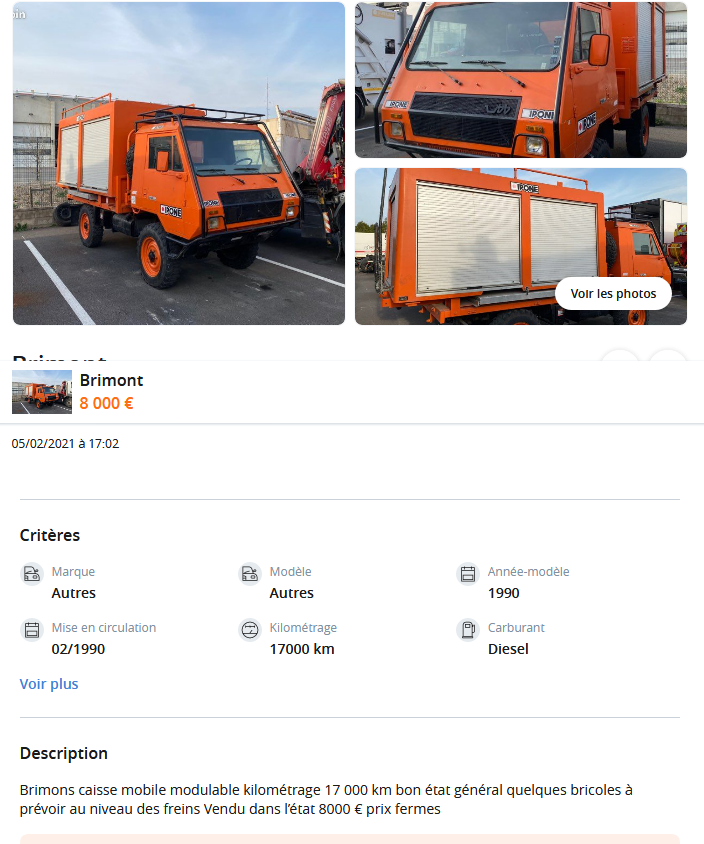Open the truck front grille photo
The width and height of the screenshot is (704, 844).
pos(520,80)
